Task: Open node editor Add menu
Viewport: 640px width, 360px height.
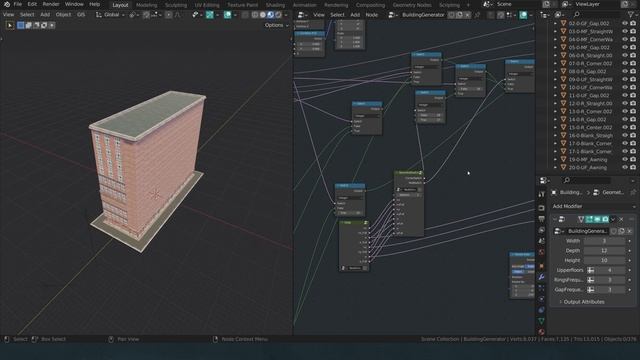Action: tap(355, 15)
